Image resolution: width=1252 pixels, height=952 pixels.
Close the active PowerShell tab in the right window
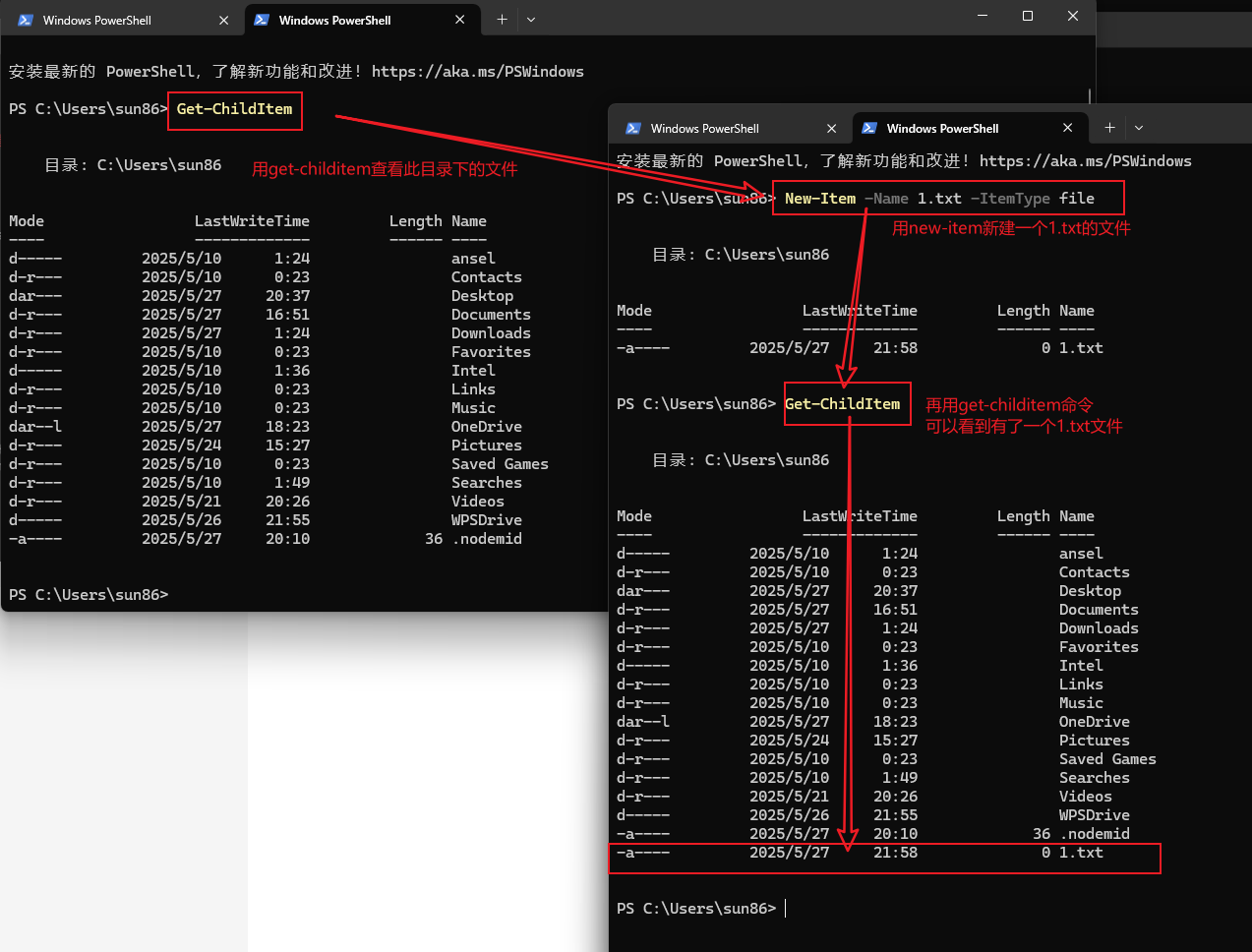coord(1068,128)
